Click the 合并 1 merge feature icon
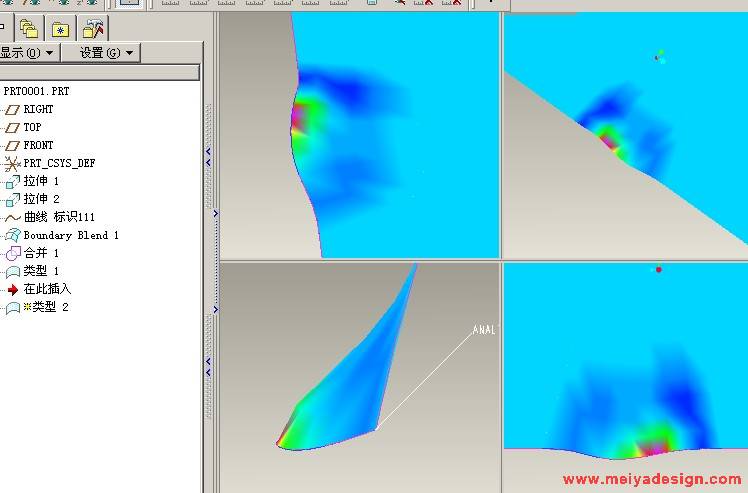The image size is (748, 493). 13,253
